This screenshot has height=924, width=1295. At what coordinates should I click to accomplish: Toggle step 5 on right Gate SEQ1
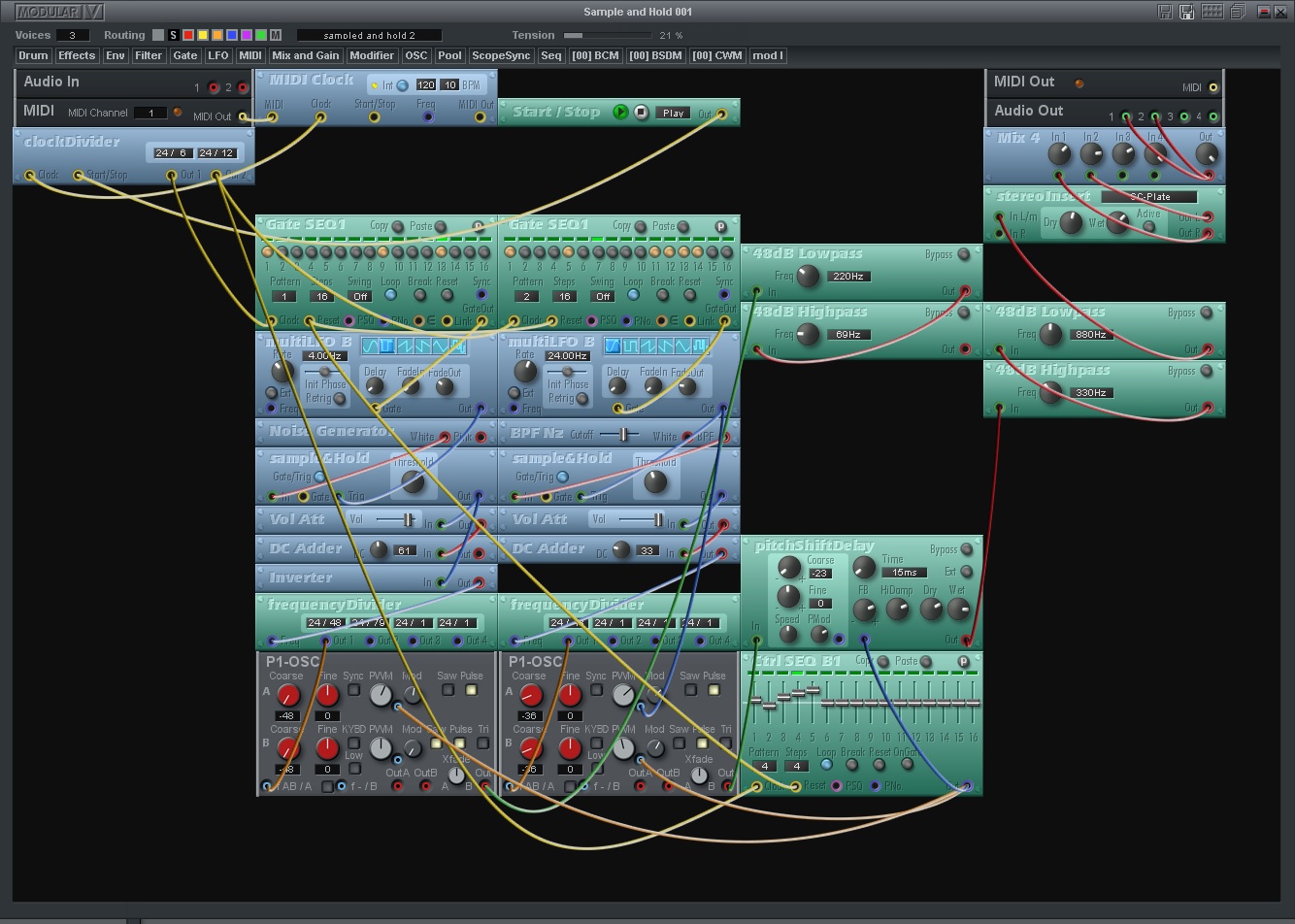(568, 252)
